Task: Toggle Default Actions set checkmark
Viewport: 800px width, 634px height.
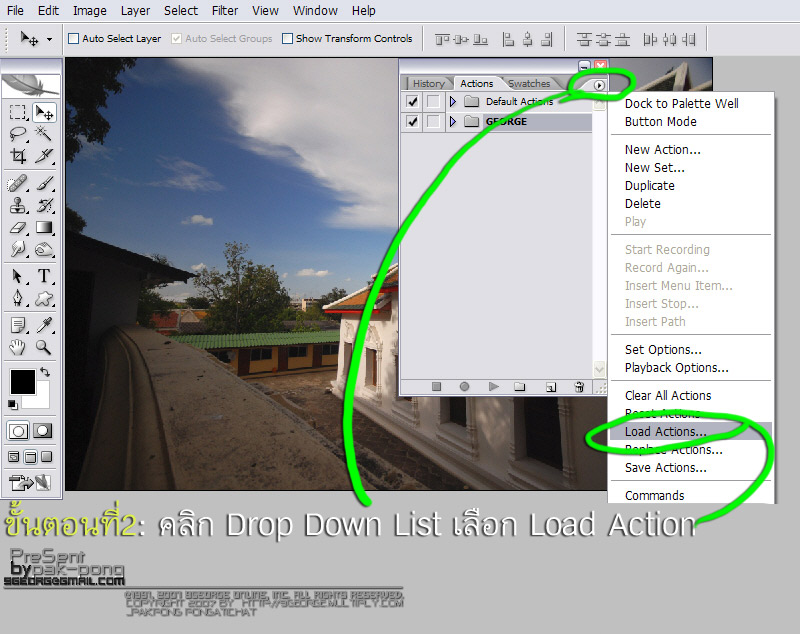Action: pos(412,102)
